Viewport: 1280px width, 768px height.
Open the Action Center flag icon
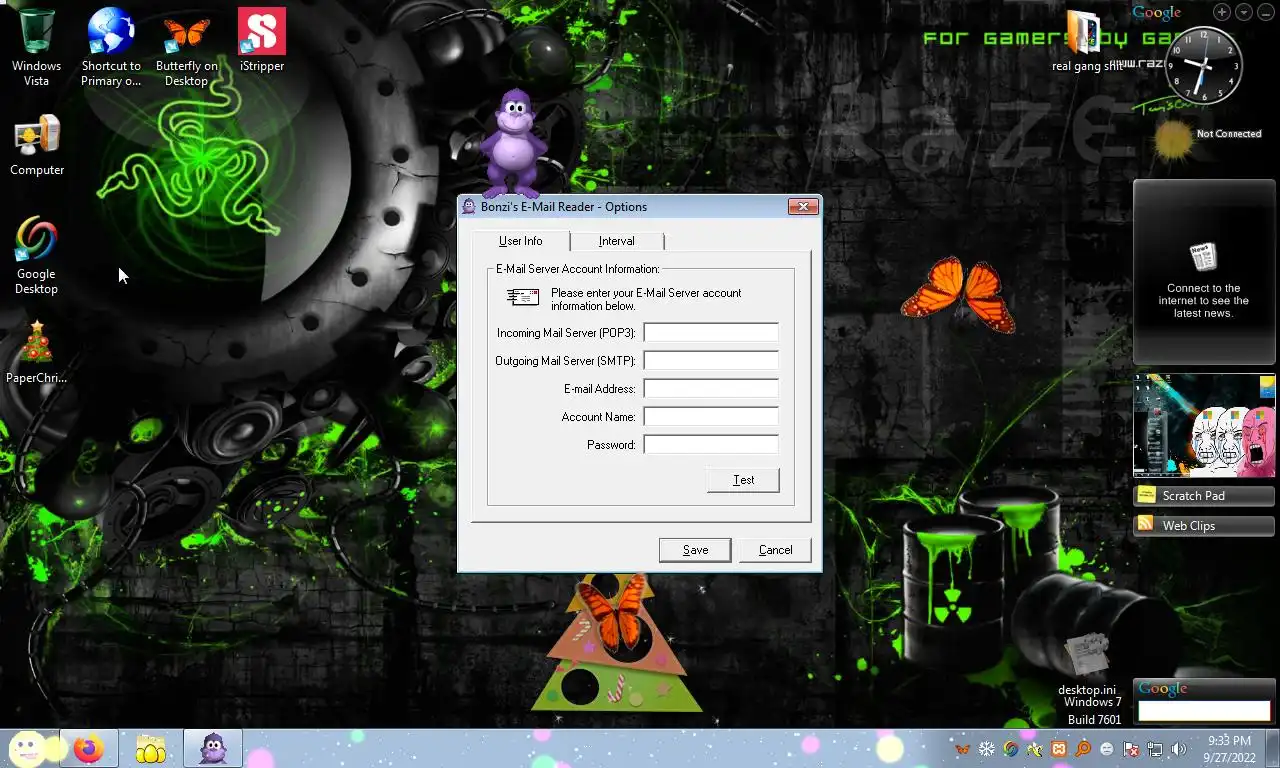1131,749
